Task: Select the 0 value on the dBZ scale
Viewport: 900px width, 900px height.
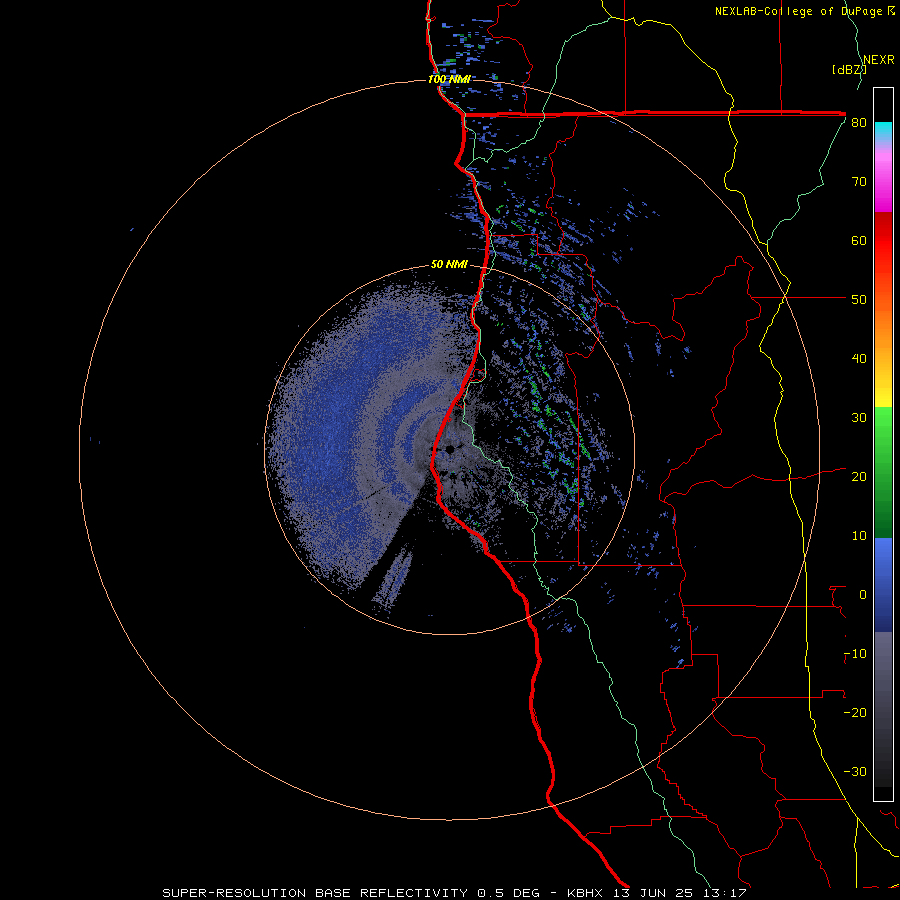Action: 862,595
